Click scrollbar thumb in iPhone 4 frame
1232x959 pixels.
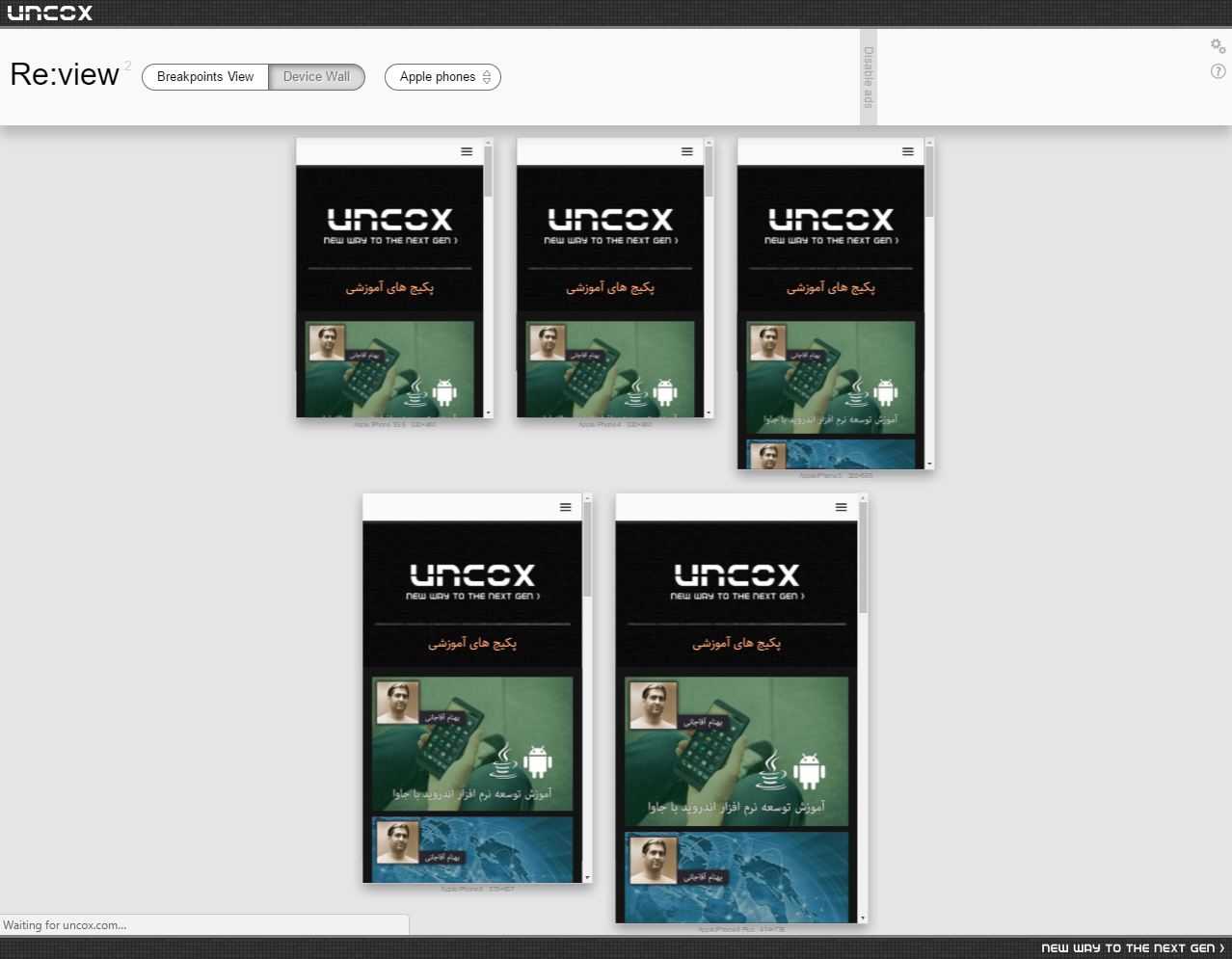pos(710,172)
